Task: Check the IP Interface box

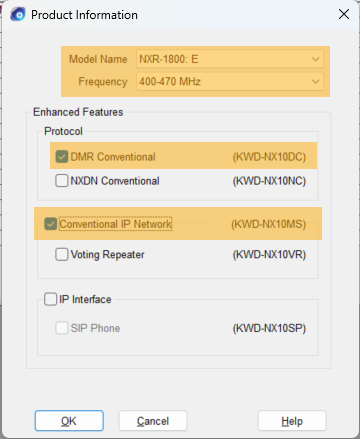Action: tap(51, 299)
